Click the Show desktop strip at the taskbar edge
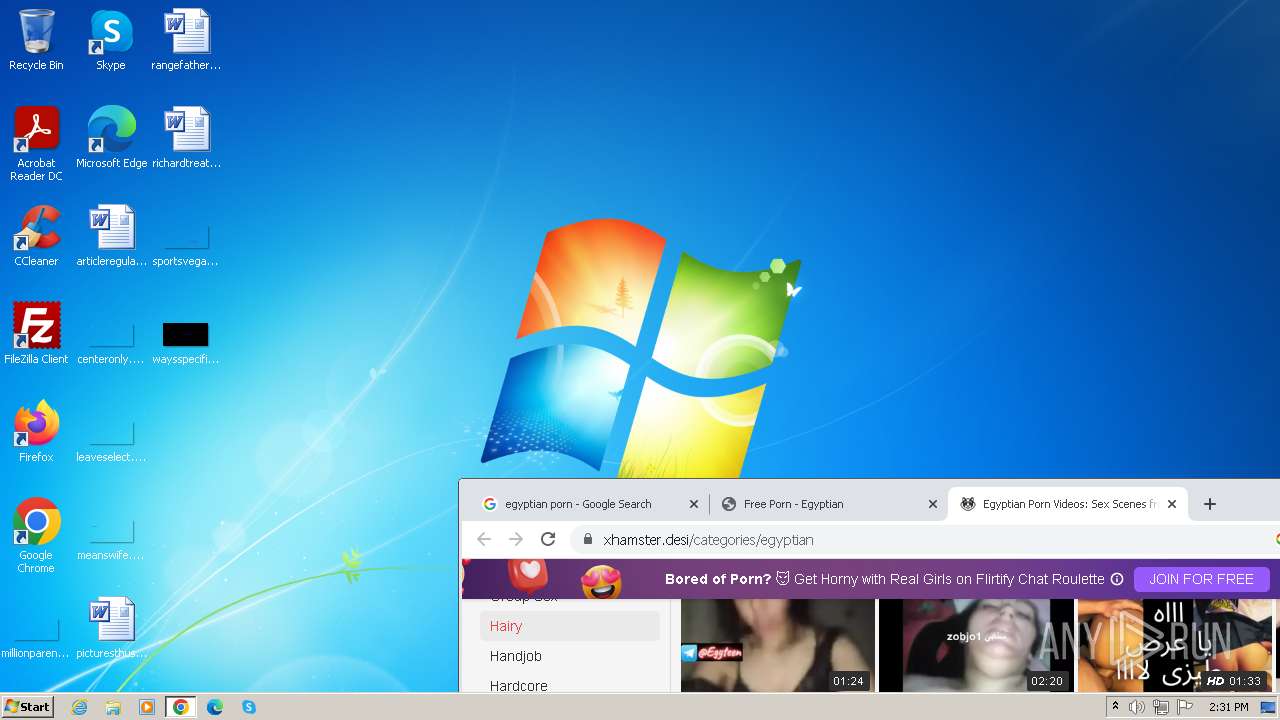Screen dimensions: 1280x720 [x=1268, y=707]
